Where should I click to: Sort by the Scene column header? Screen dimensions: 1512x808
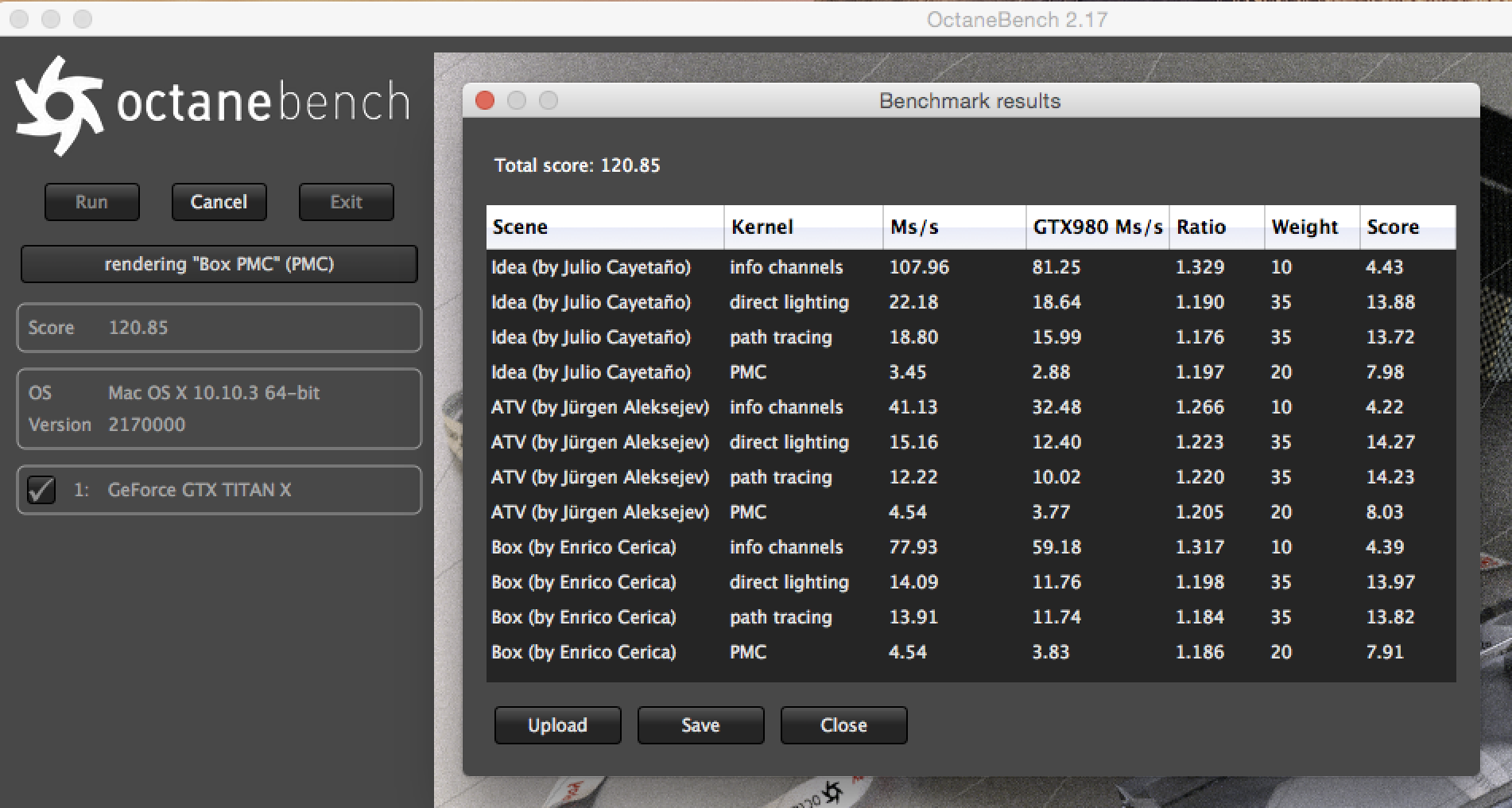click(x=605, y=227)
